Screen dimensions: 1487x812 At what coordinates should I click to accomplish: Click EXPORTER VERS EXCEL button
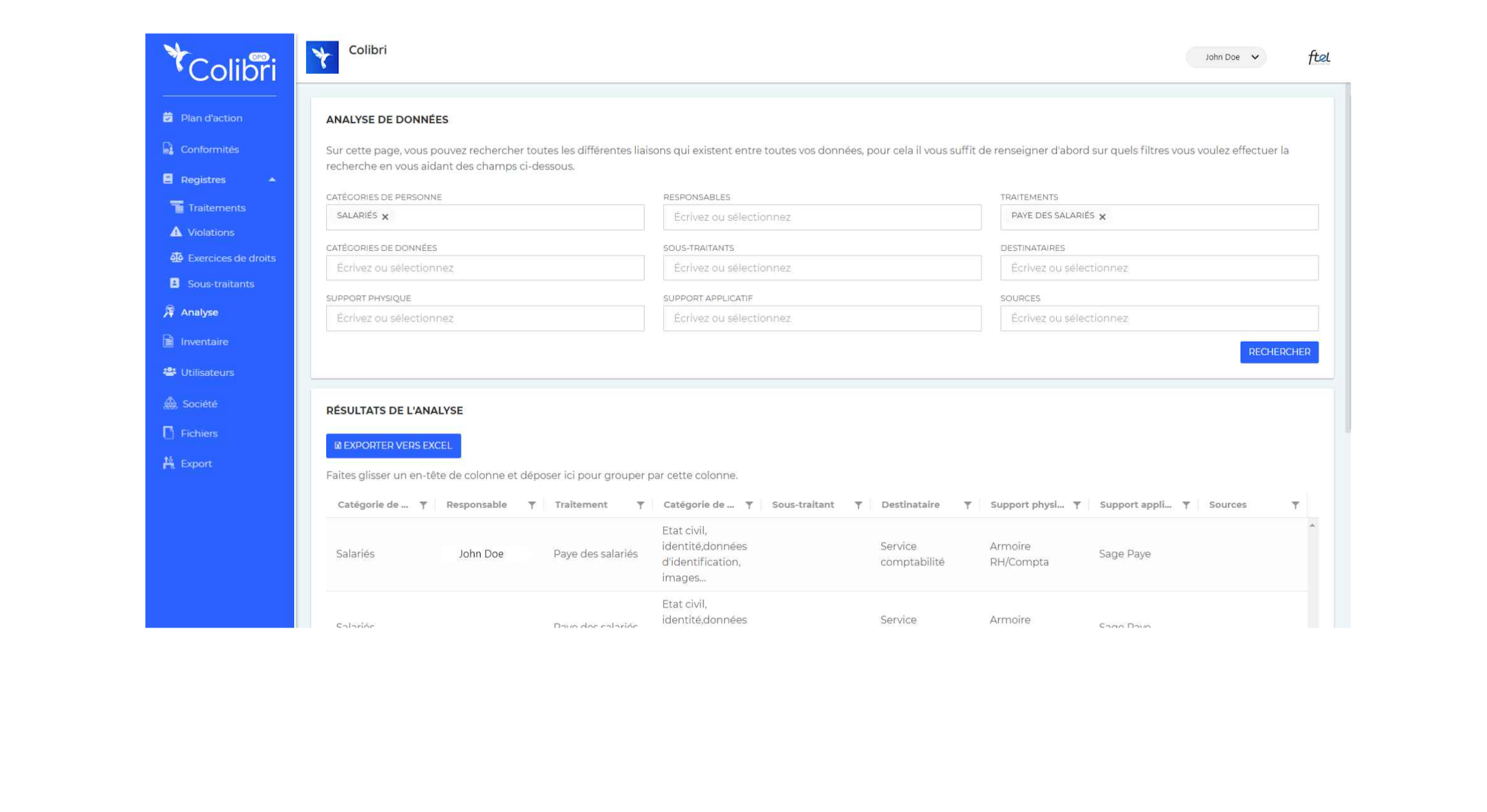(x=394, y=445)
